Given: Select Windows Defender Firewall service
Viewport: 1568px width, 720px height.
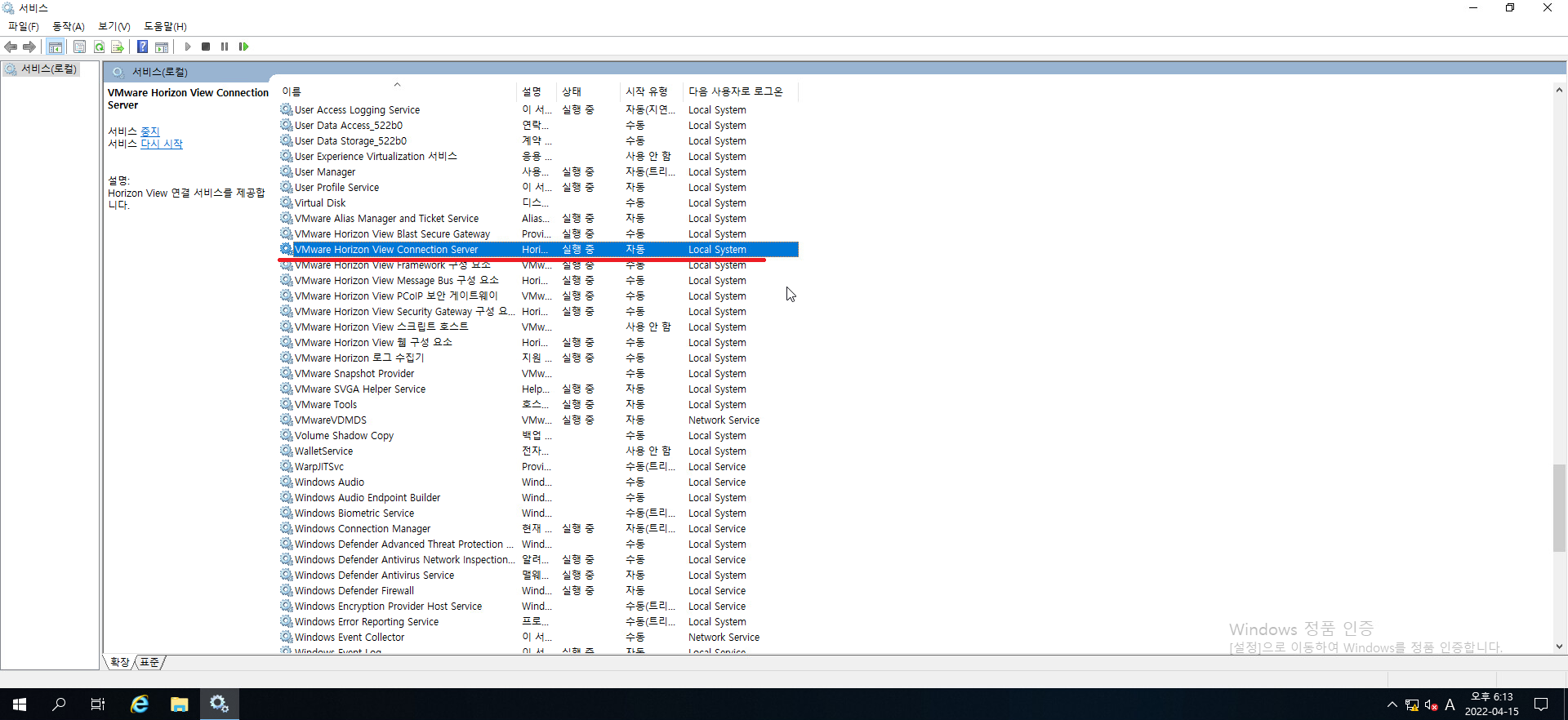Looking at the screenshot, I should pos(538,591).
